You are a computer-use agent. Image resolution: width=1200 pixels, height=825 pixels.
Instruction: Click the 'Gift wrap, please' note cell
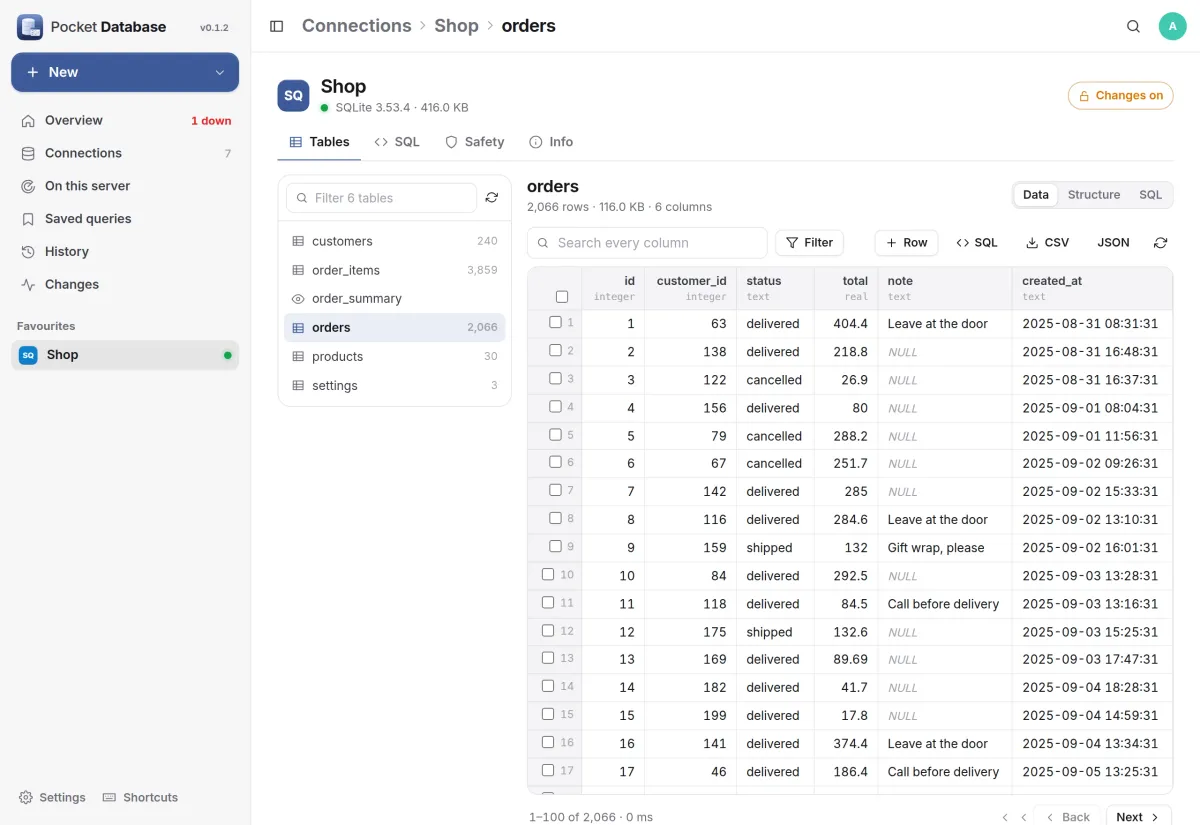click(x=944, y=548)
